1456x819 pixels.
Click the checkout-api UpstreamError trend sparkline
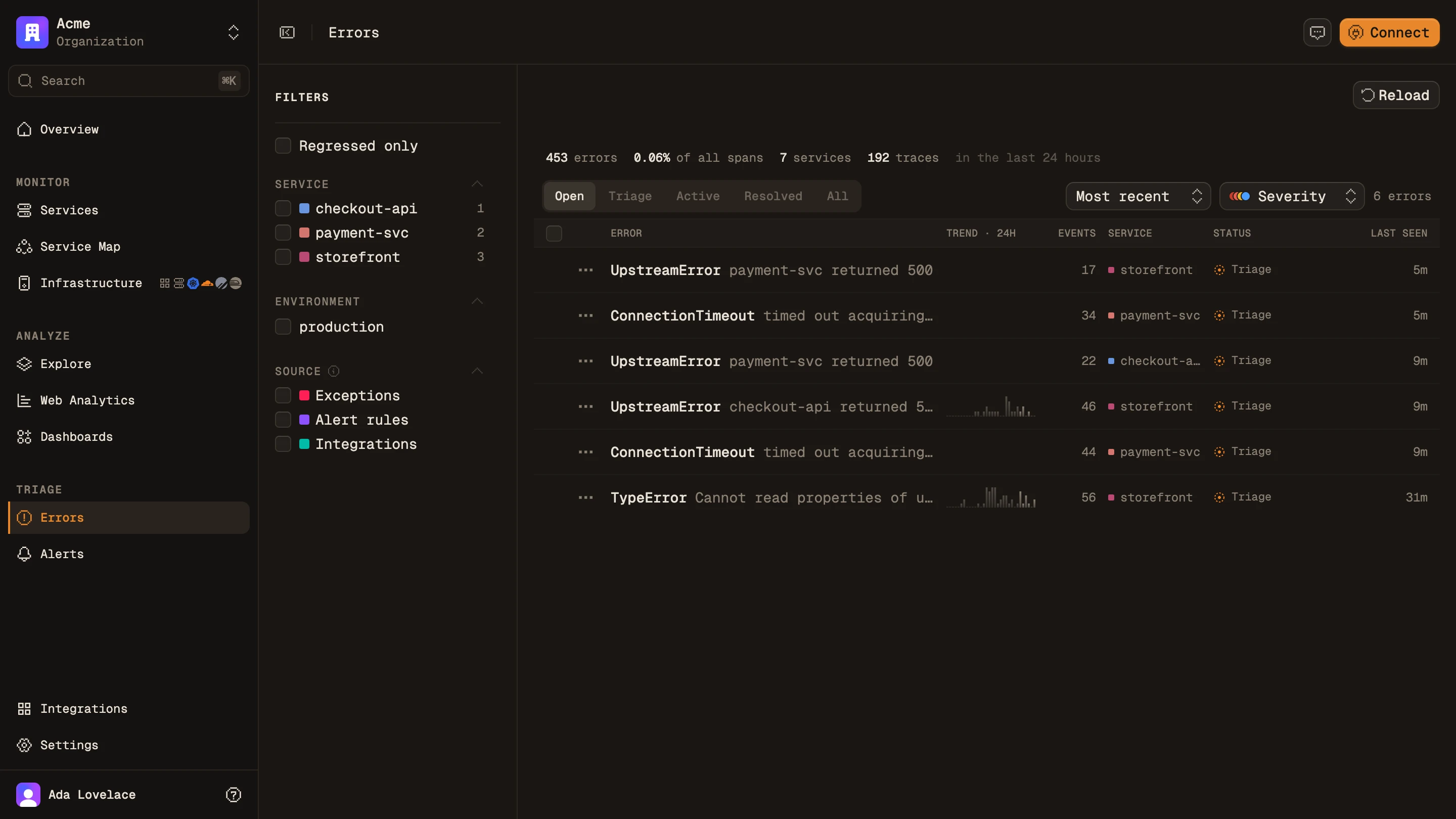pyautogui.click(x=991, y=406)
